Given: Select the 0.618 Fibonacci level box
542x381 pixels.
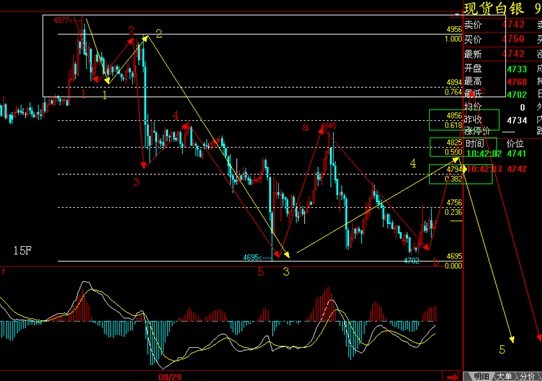Looking at the screenshot, I should [464, 120].
